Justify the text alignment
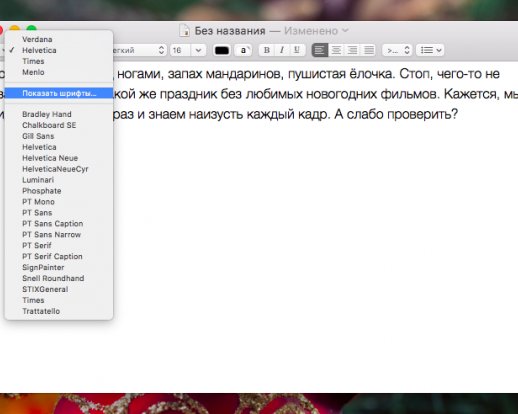This screenshot has height=414, width=518. point(369,50)
